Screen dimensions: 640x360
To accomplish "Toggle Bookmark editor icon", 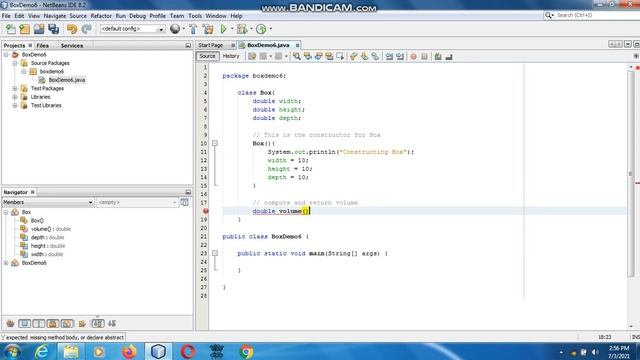I will [375, 56].
